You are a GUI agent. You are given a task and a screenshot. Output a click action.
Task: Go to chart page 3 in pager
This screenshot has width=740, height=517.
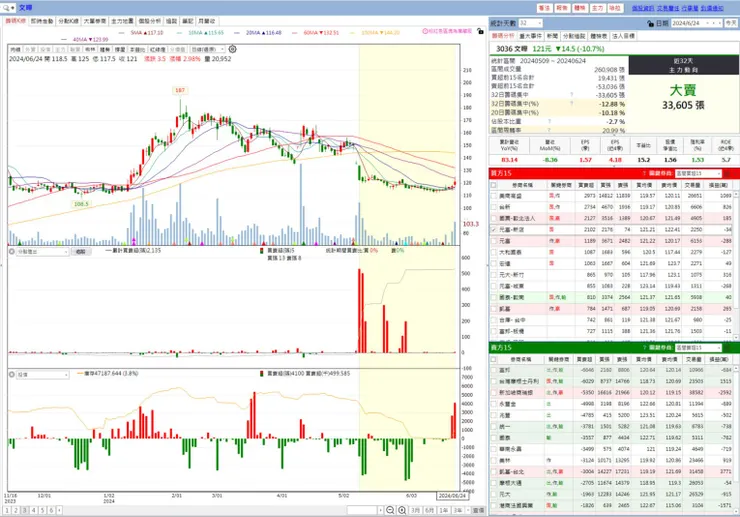[25, 510]
